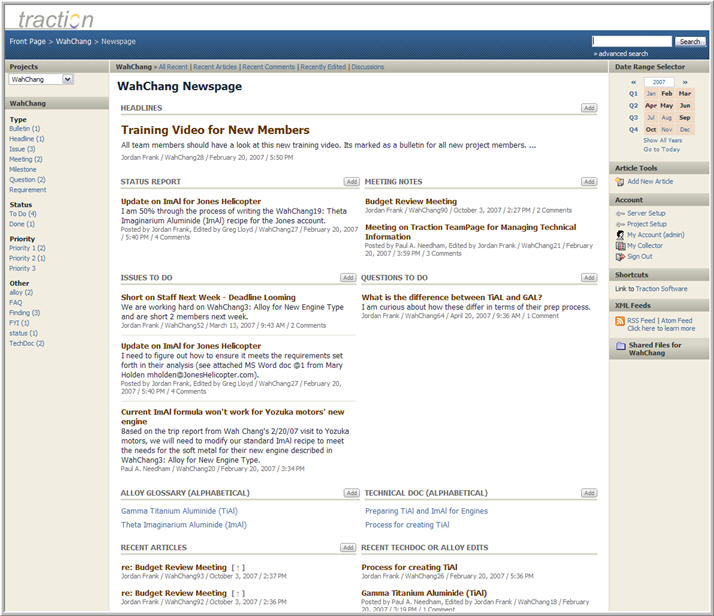This screenshot has height=616, width=714.
Task: Click into the search text field
Action: click(x=632, y=41)
